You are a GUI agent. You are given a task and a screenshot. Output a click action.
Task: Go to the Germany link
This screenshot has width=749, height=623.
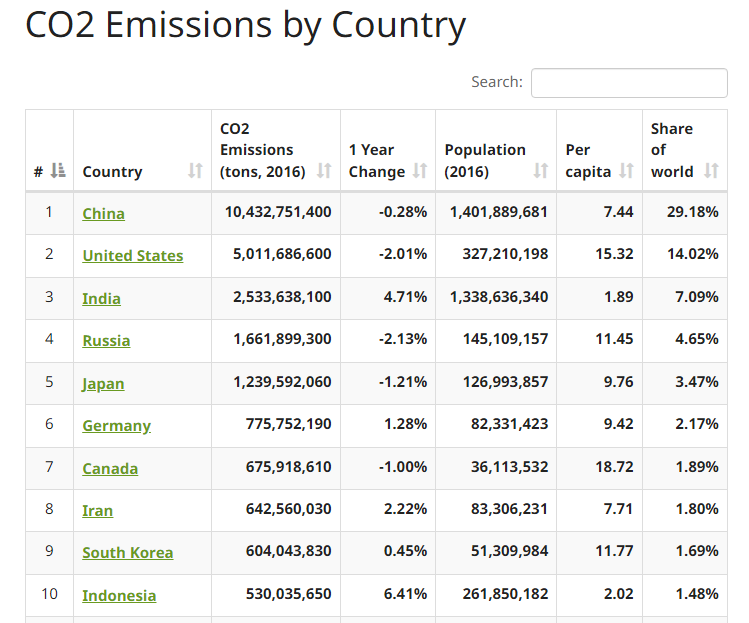[x=116, y=425]
